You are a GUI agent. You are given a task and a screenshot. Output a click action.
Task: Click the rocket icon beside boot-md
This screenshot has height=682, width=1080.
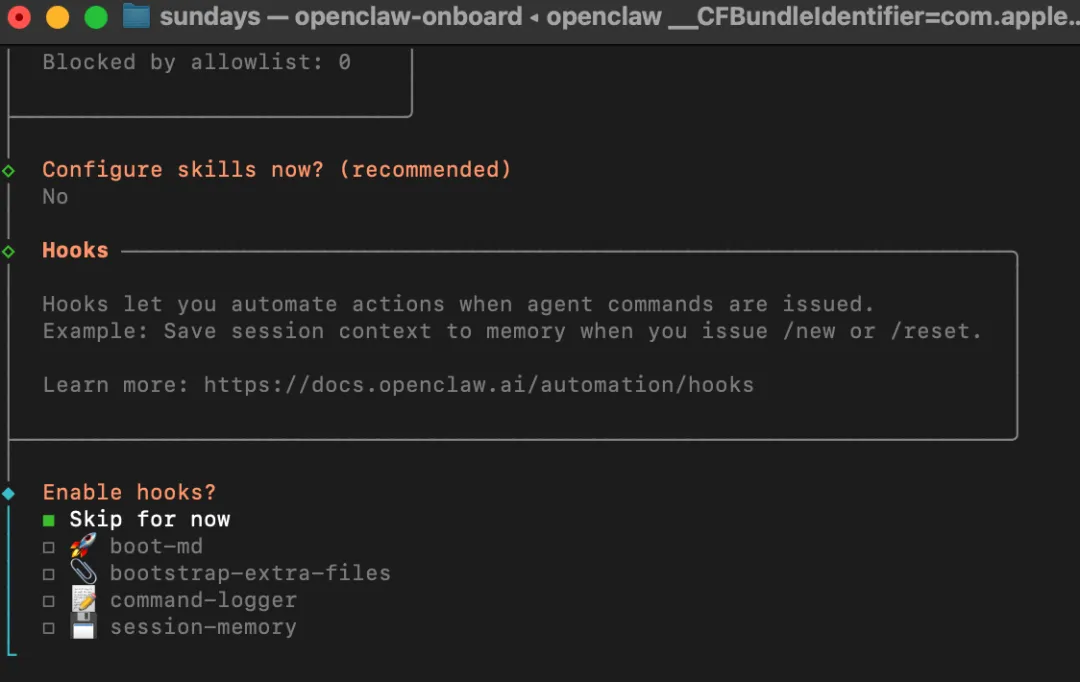83,546
